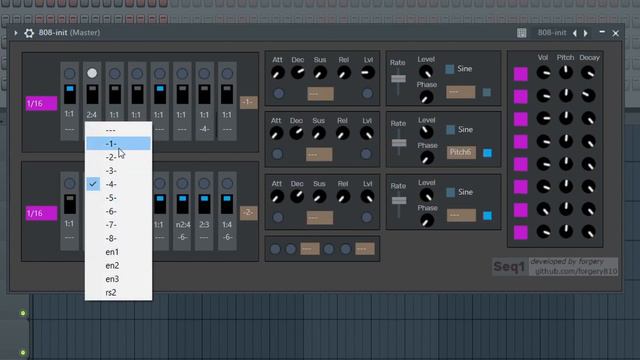Expand the plugin menu arrow beside gear
The height and width of the screenshot is (360, 640).
(16, 33)
